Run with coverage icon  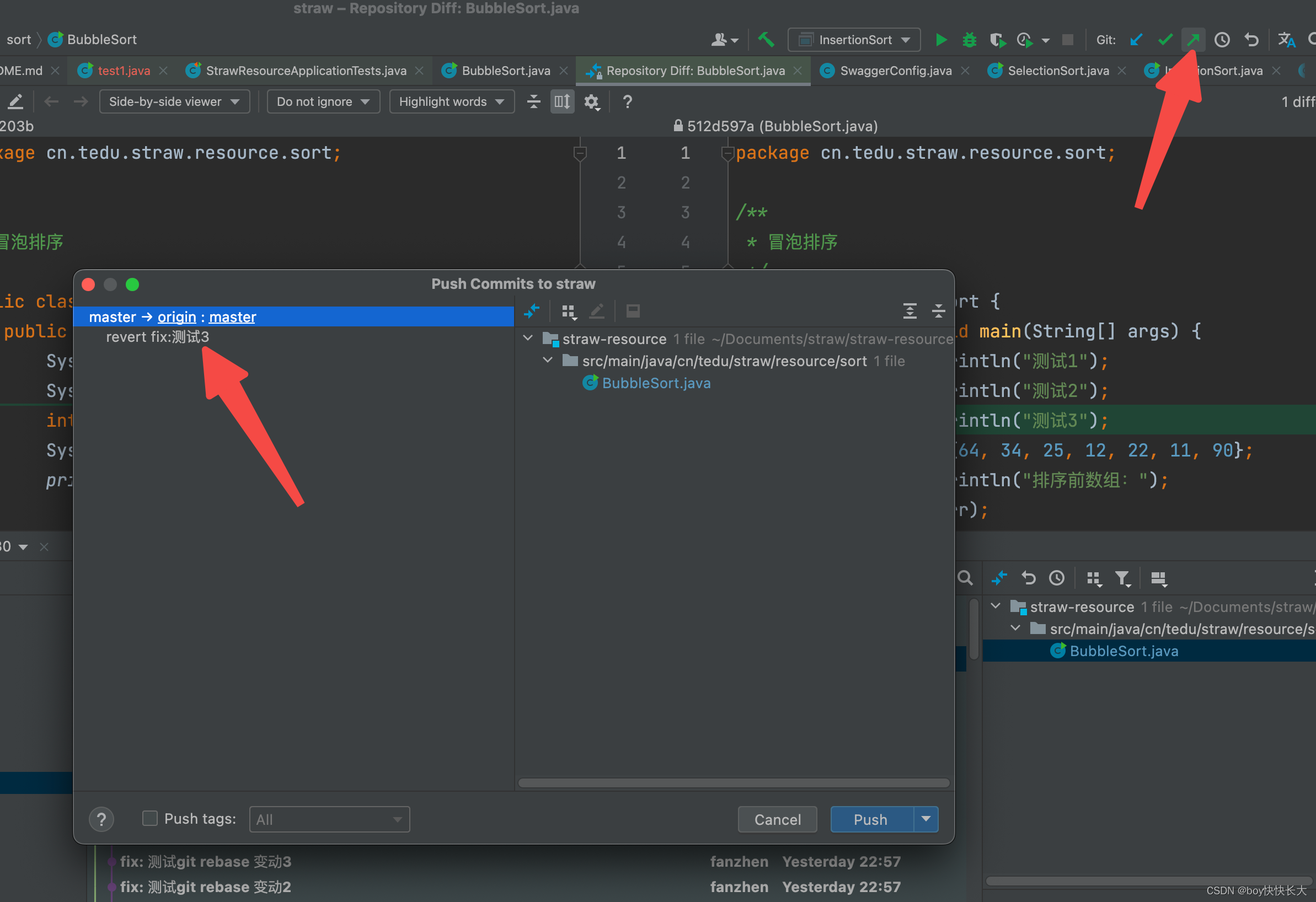pos(997,40)
